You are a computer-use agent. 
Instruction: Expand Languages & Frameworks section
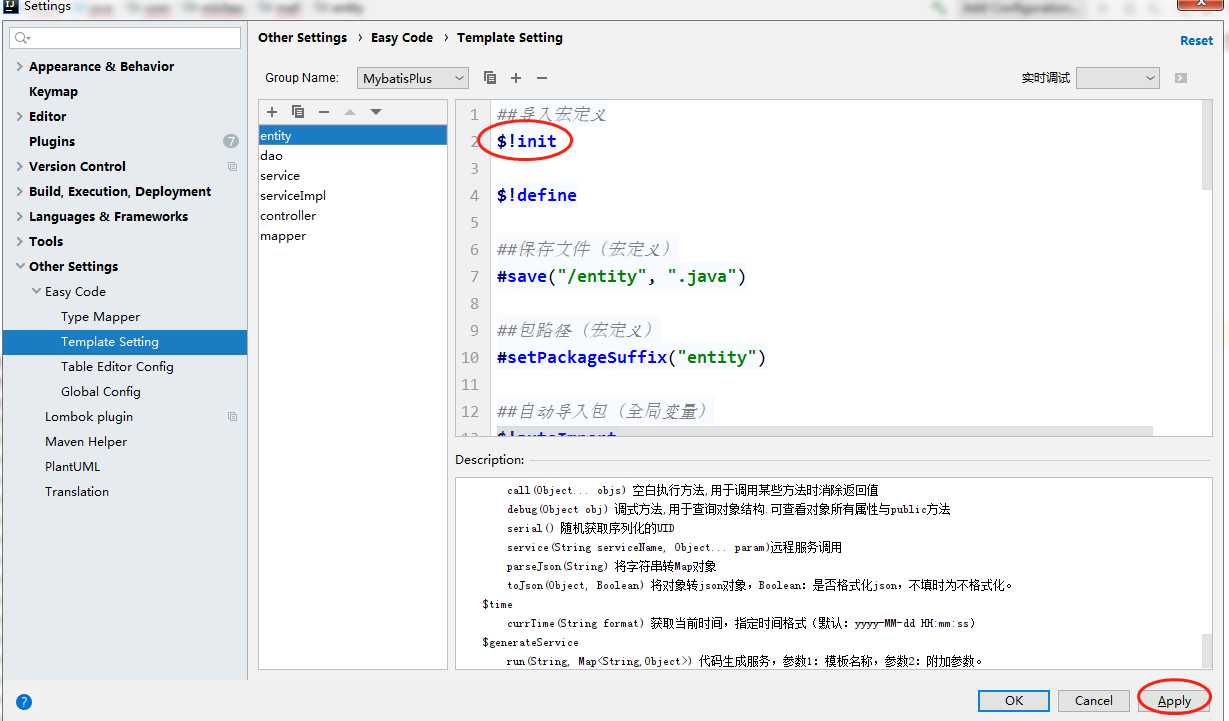click(20, 217)
